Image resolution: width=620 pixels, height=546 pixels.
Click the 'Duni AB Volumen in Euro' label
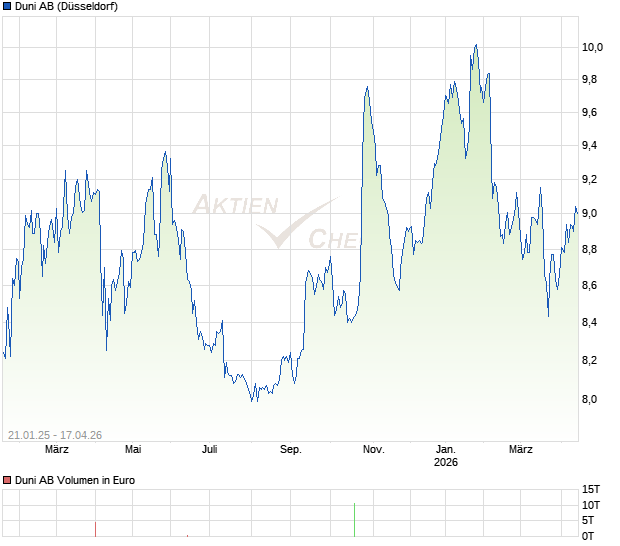(x=75, y=480)
